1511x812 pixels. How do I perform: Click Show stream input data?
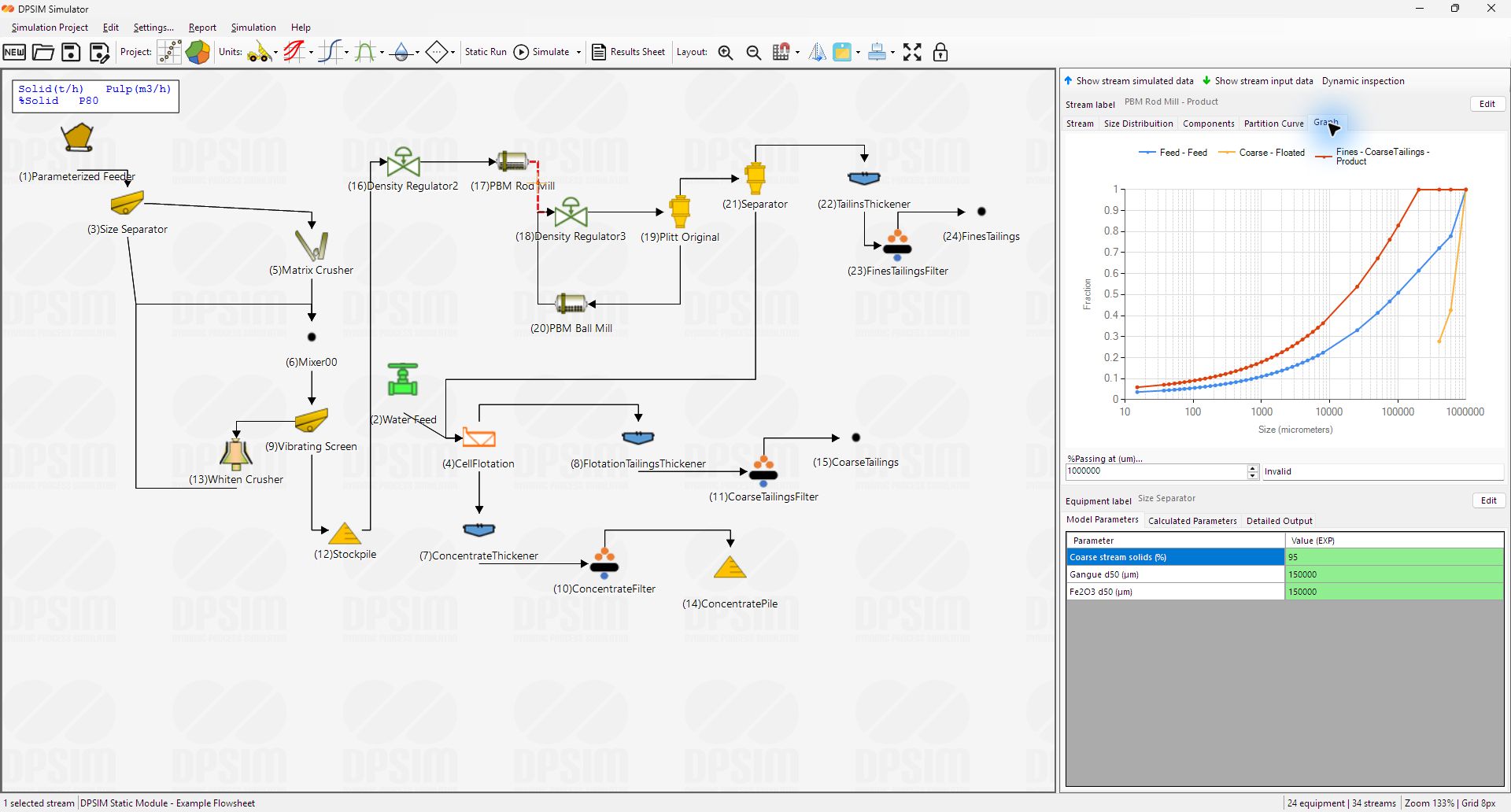pos(1258,81)
